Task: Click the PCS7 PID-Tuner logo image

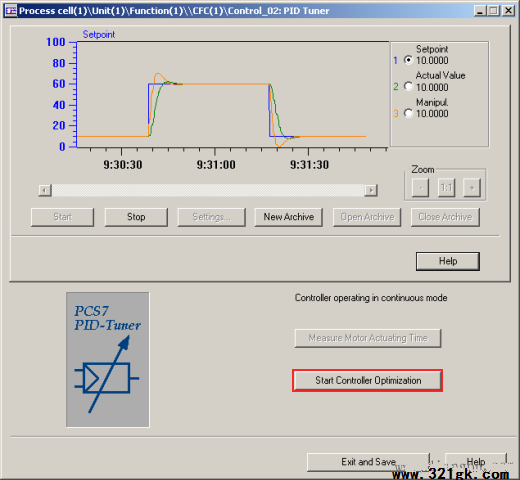Action: [x=108, y=359]
